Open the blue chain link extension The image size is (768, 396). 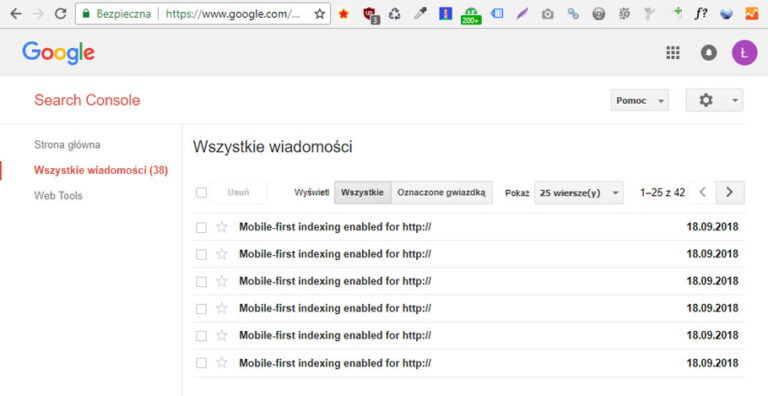(573, 14)
